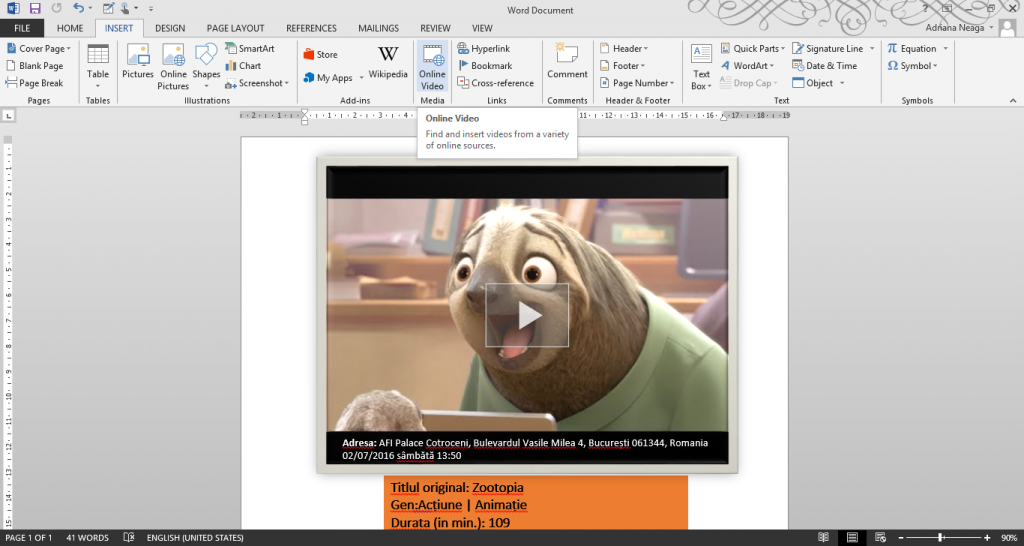1024x546 pixels.
Task: Insert a Hyperlink
Action: (x=484, y=48)
